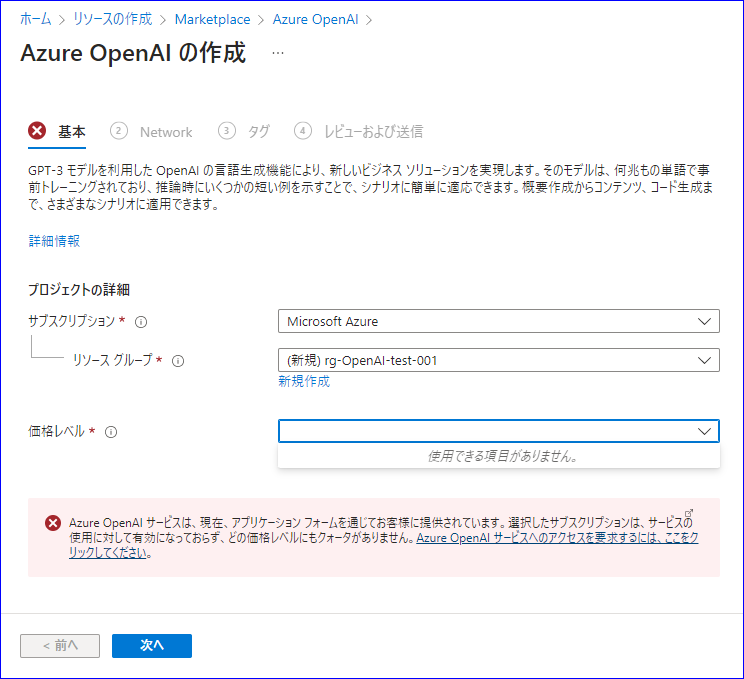Click 新規作成 link under resource group
Viewport: 744px width, 679px height.
point(304,381)
